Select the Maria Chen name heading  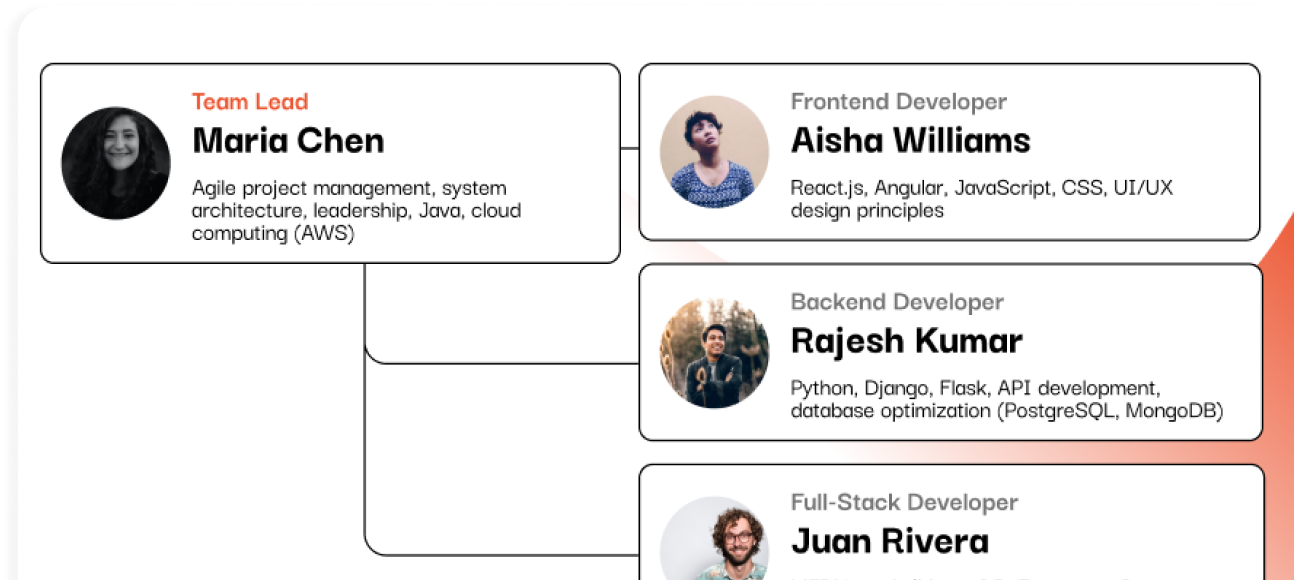coord(288,140)
